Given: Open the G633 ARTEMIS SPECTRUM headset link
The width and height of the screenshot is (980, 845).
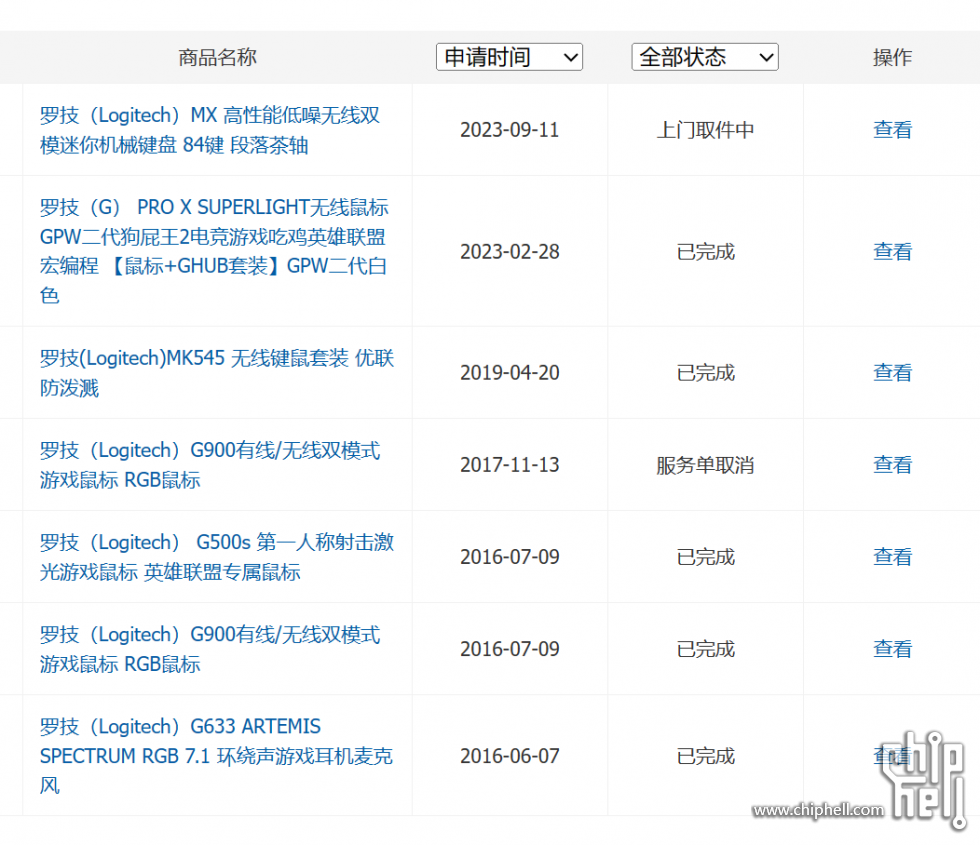Looking at the screenshot, I should 216,756.
